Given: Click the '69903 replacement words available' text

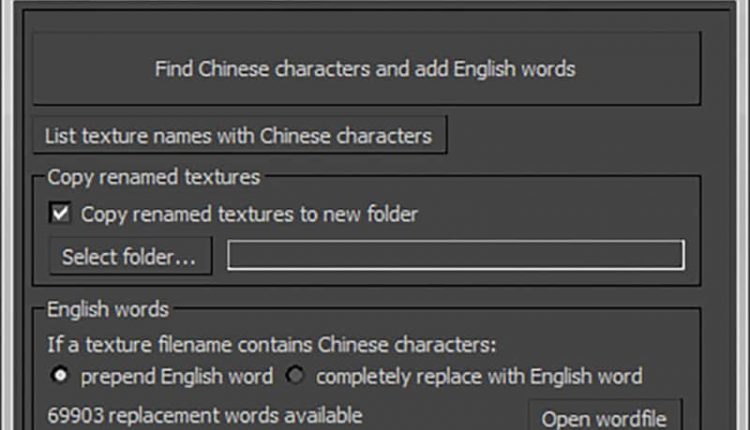Looking at the screenshot, I should (205, 414).
